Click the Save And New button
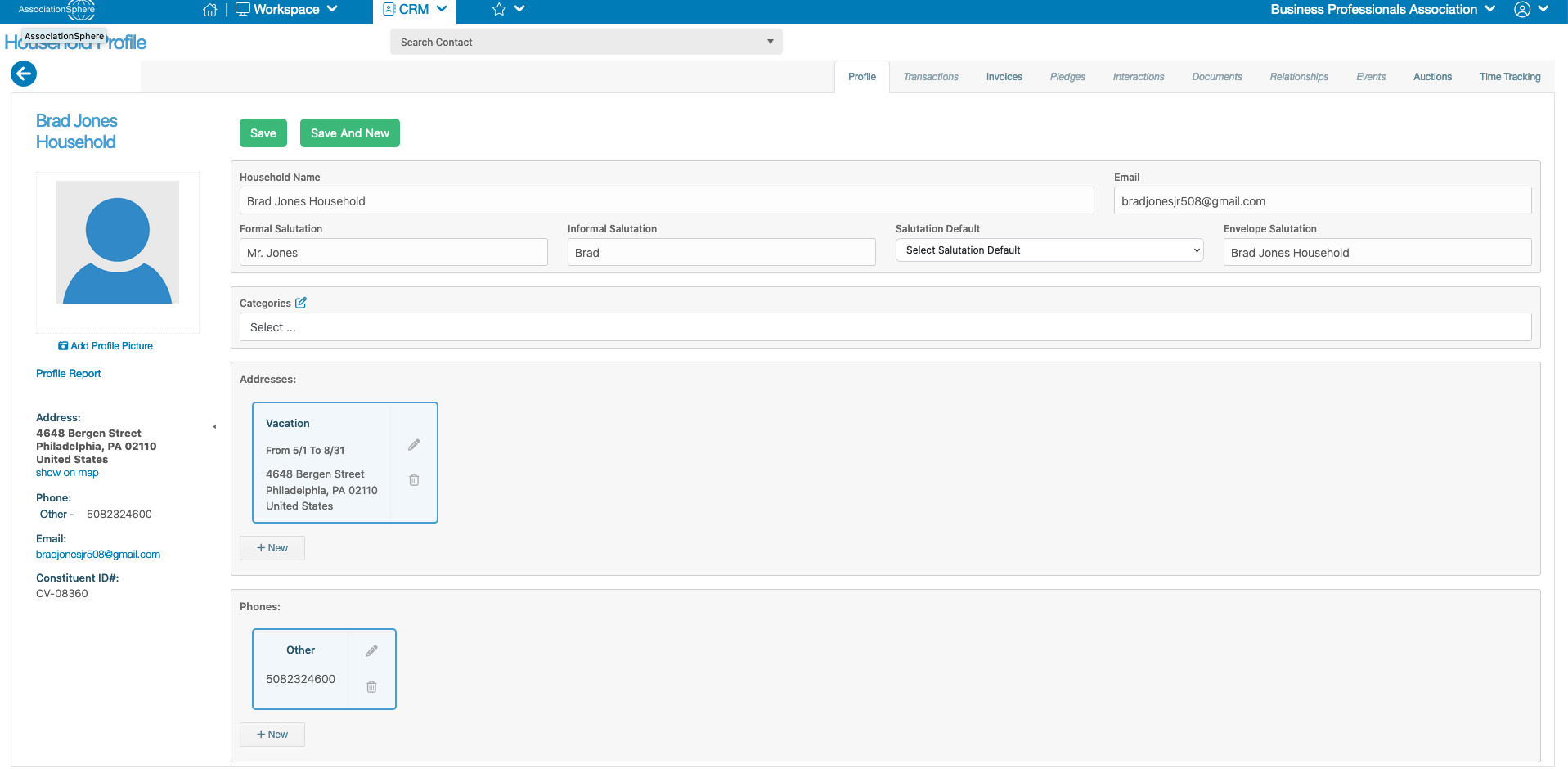 tap(350, 133)
